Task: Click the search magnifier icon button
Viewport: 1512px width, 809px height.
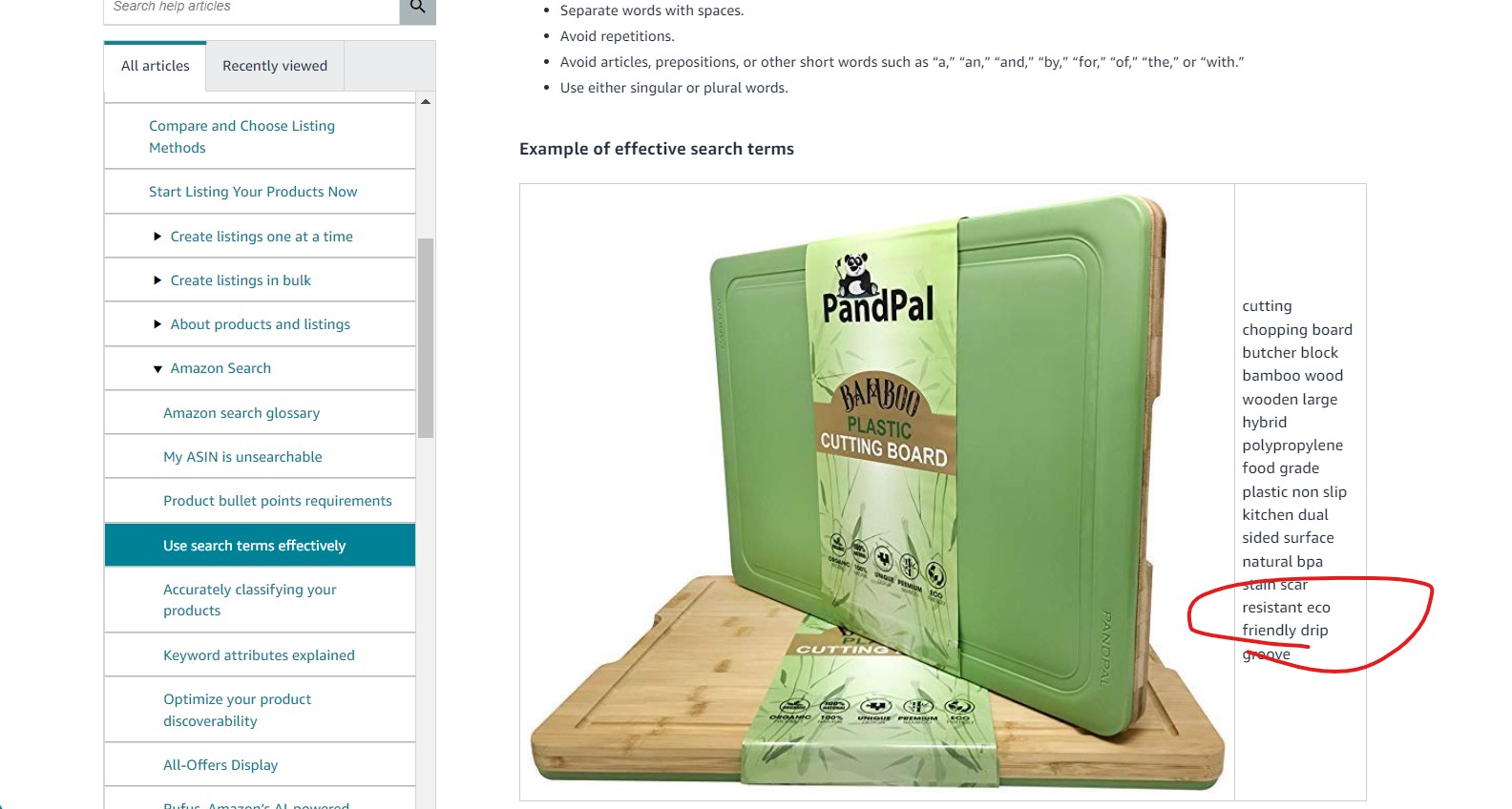Action: pyautogui.click(x=417, y=8)
